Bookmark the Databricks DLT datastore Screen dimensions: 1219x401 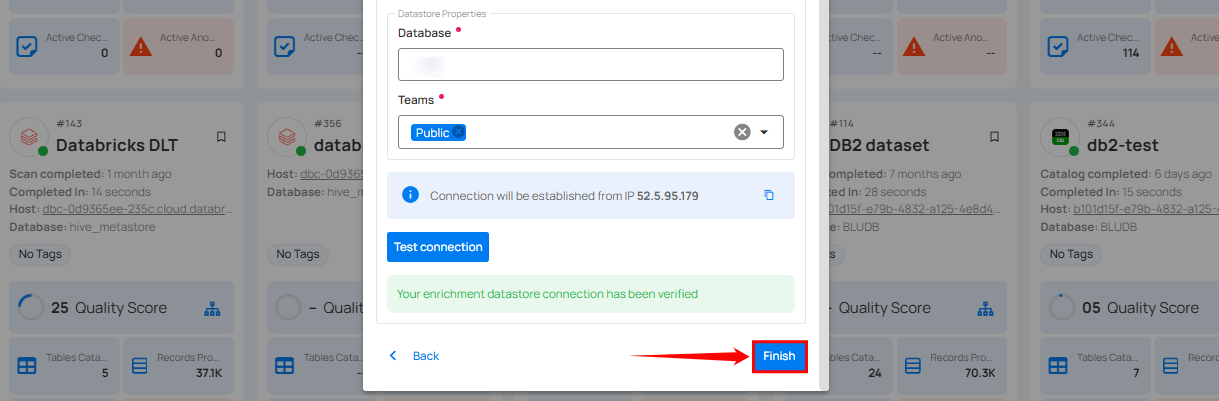click(x=221, y=137)
